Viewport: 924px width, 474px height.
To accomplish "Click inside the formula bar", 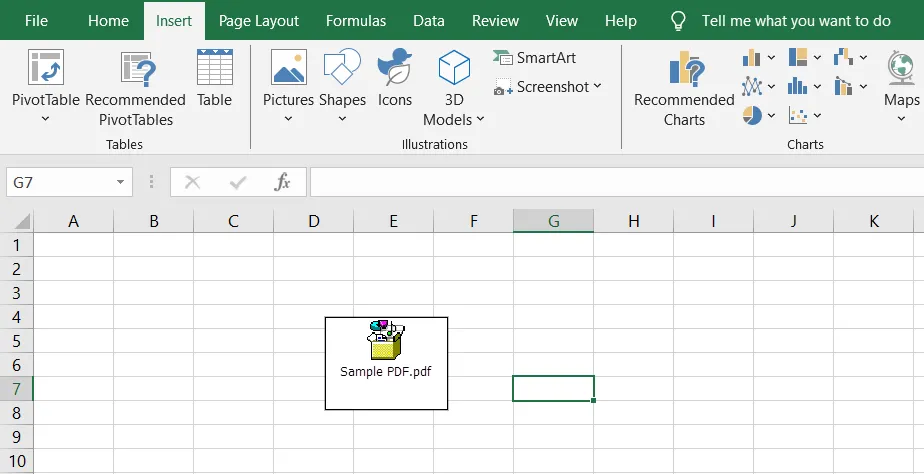I will (x=616, y=183).
